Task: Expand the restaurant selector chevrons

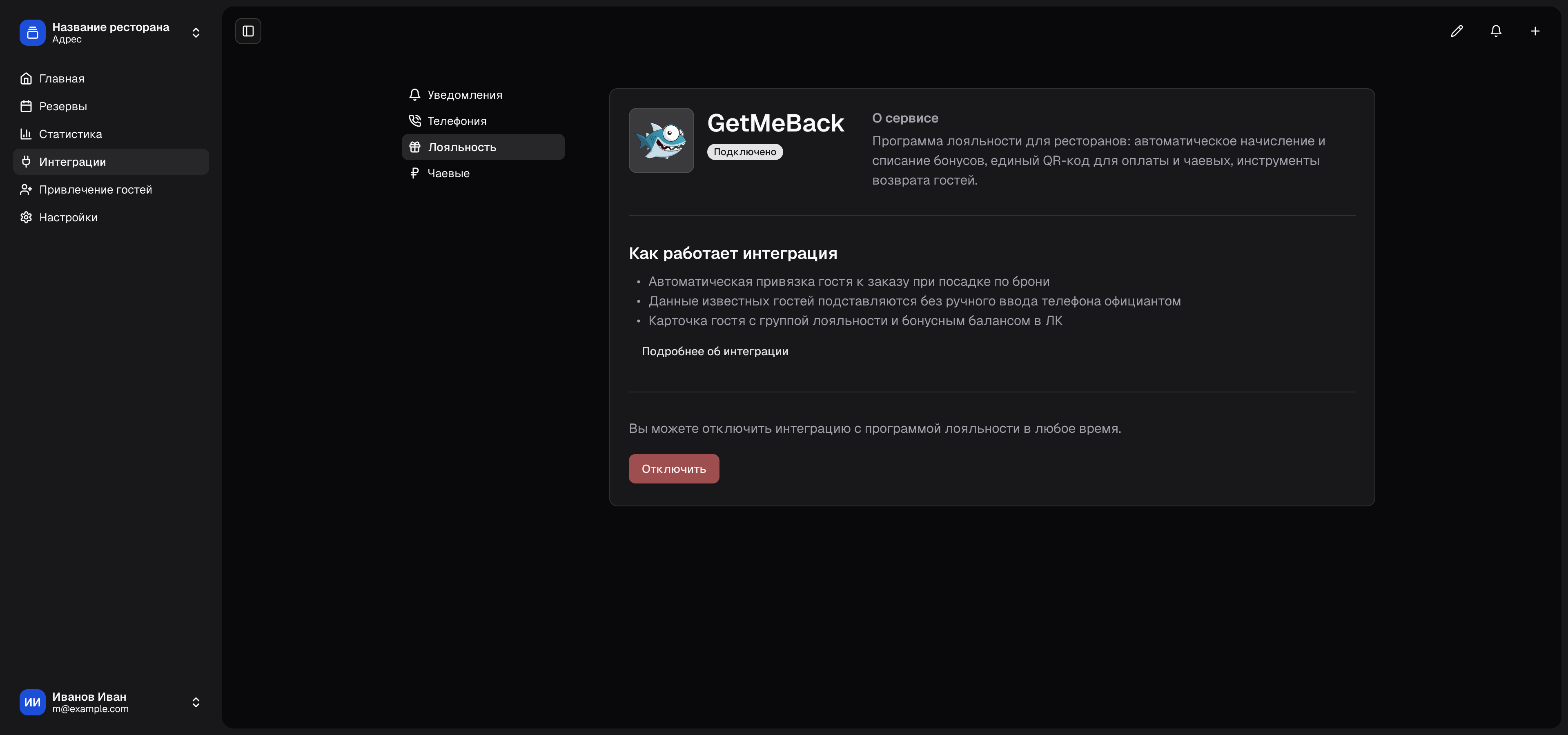Action: pos(196,33)
